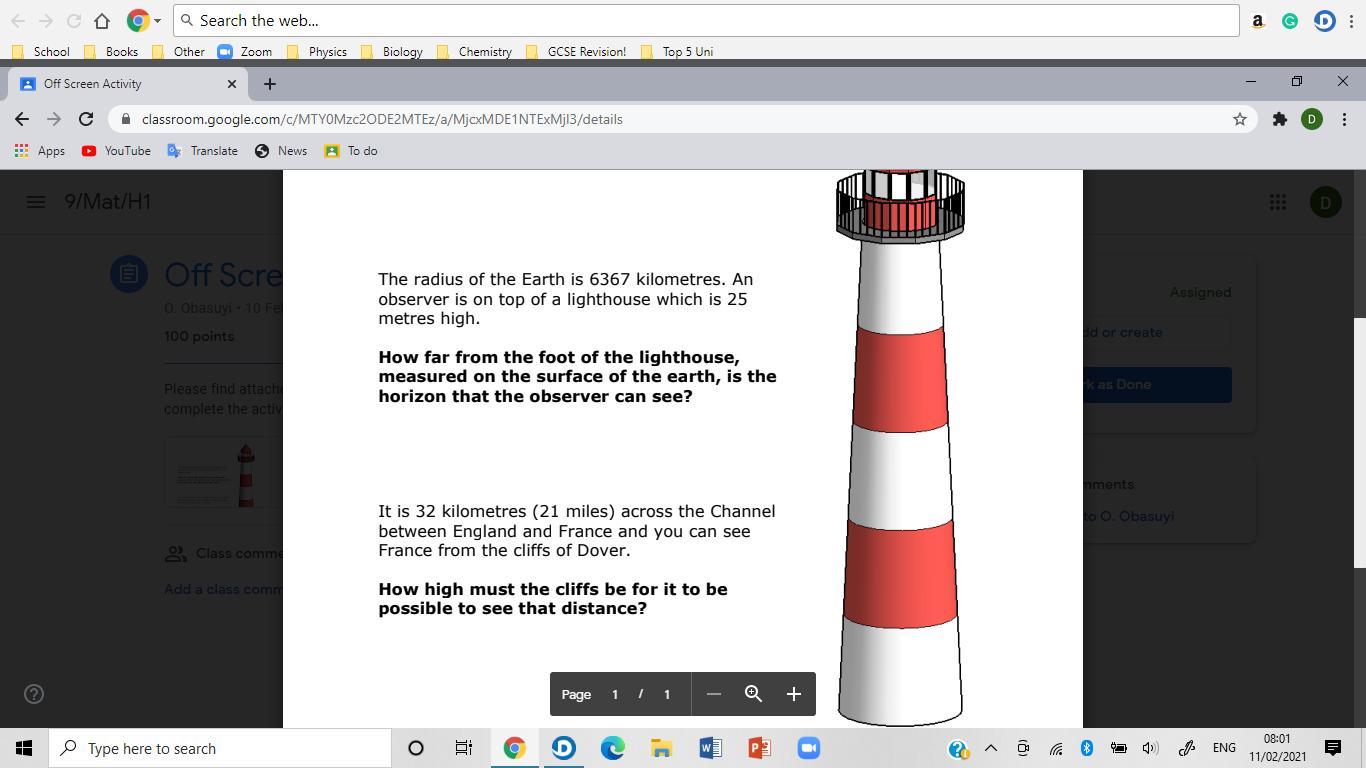This screenshot has height=768, width=1366.
Task: Expand the browser logo dropdown arrow
Action: [157, 21]
